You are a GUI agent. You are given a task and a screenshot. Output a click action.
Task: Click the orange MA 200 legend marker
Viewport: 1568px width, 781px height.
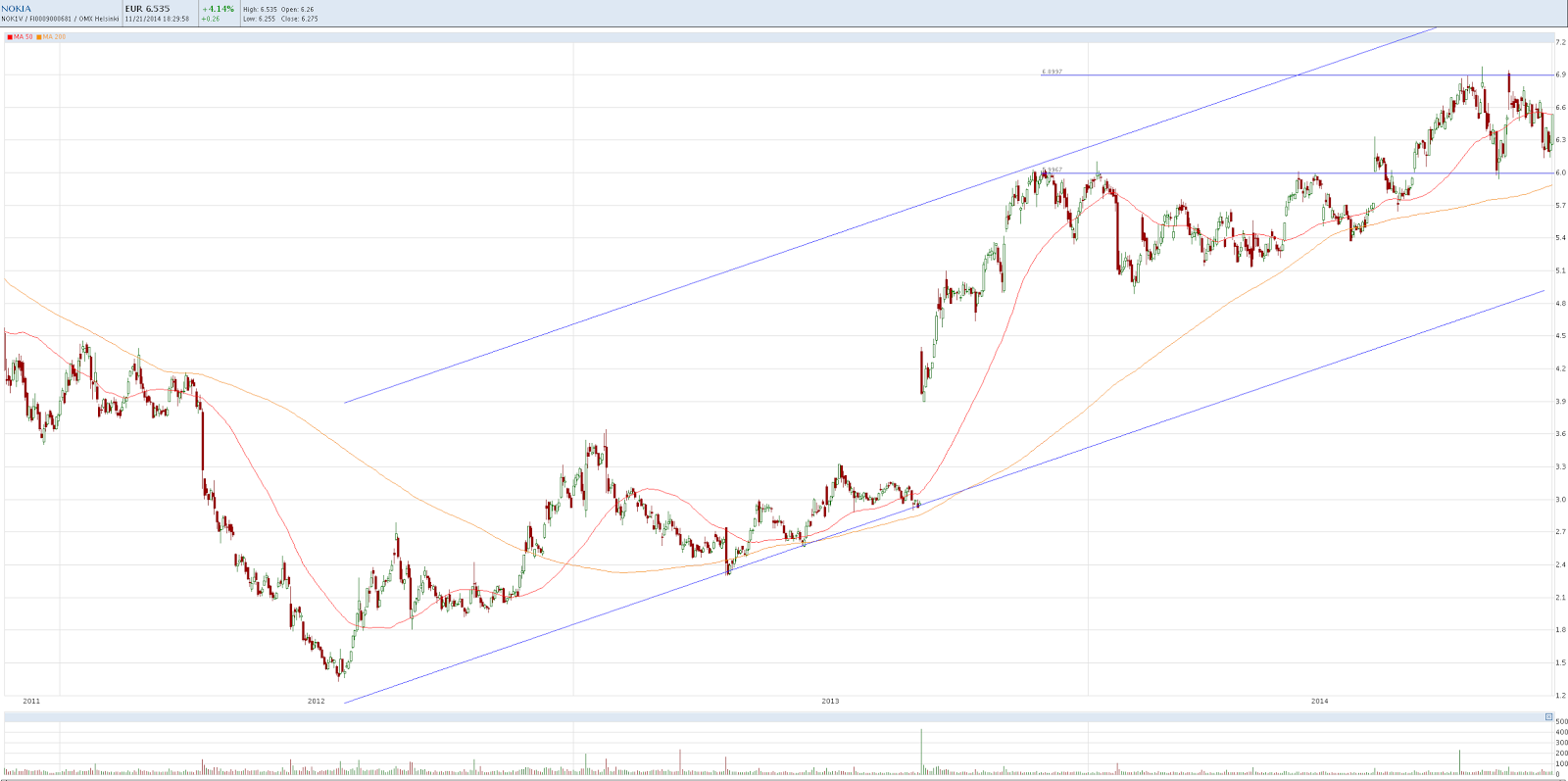[39, 37]
